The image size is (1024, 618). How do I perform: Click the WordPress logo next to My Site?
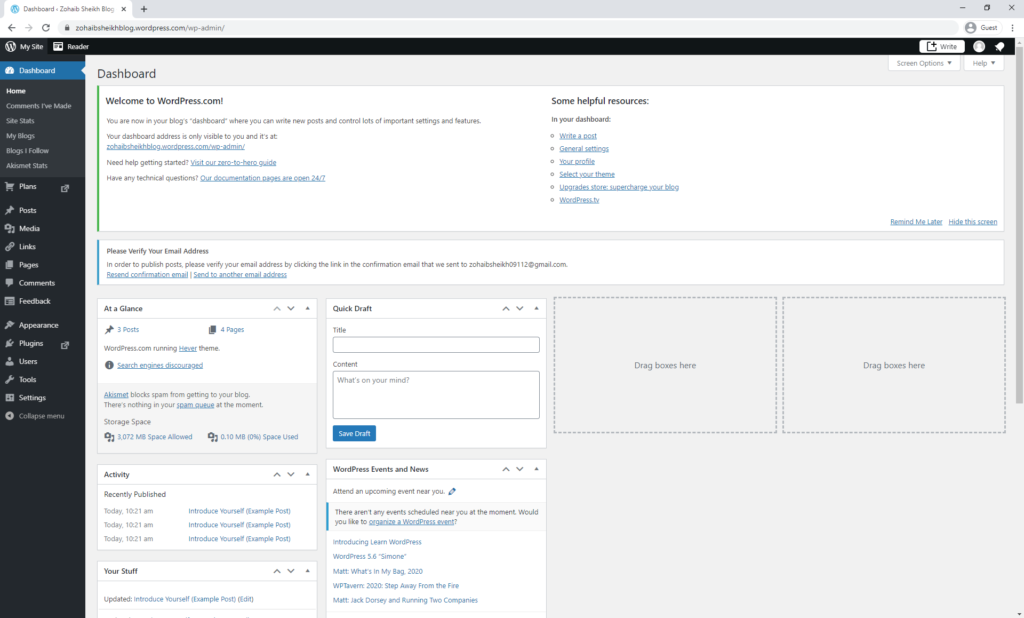tap(10, 46)
